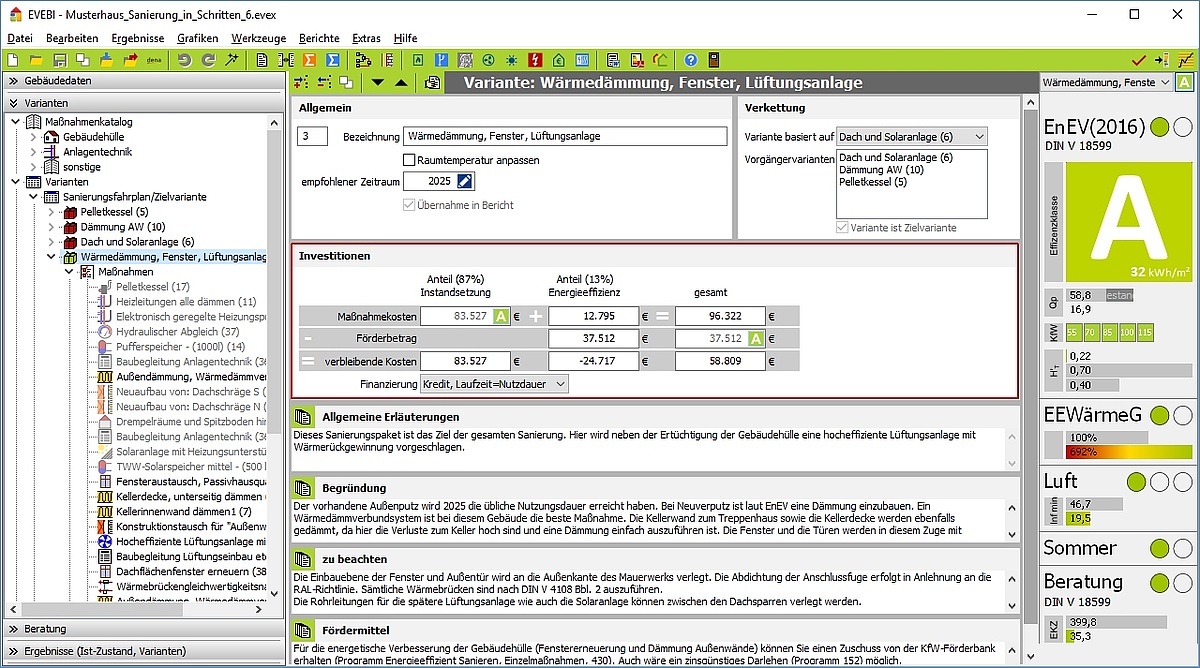Undo with the left curved arrow icon
The width and height of the screenshot is (1200, 668).
point(184,60)
